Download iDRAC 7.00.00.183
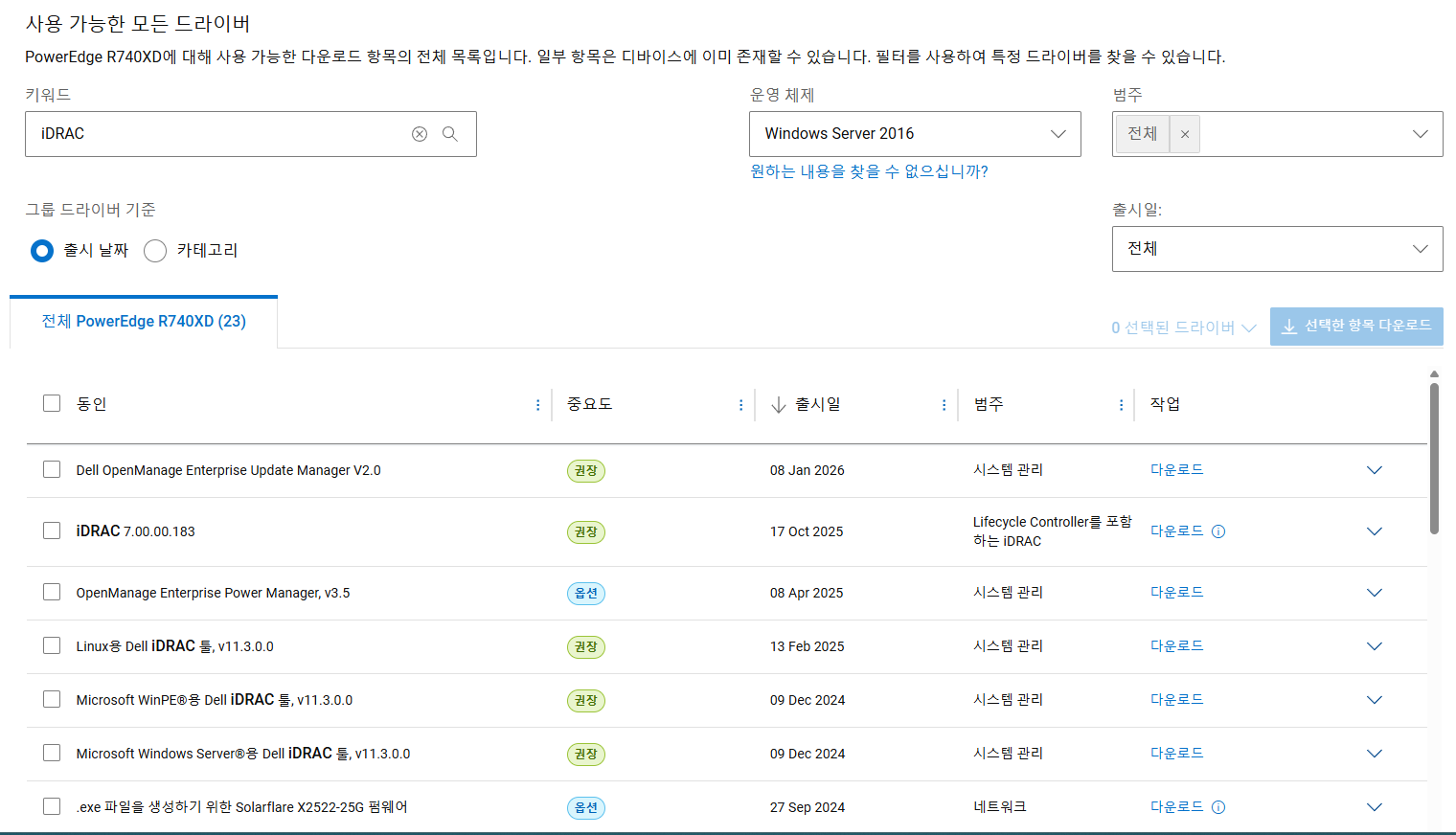Viewport: 1456px width, 835px height. click(1176, 531)
